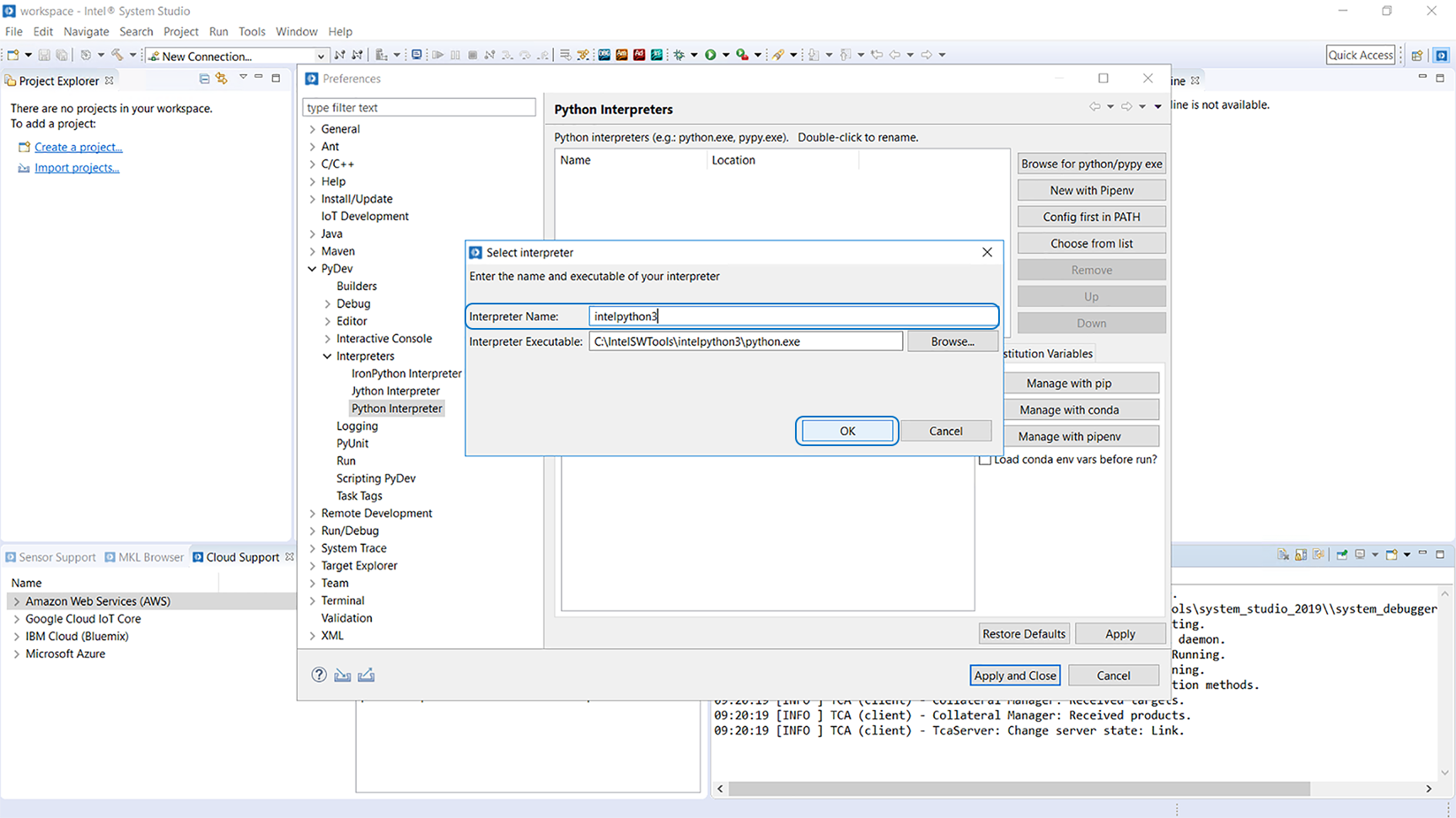The height and width of the screenshot is (818, 1456).
Task: Click the Pin Console icon
Action: point(1342,555)
